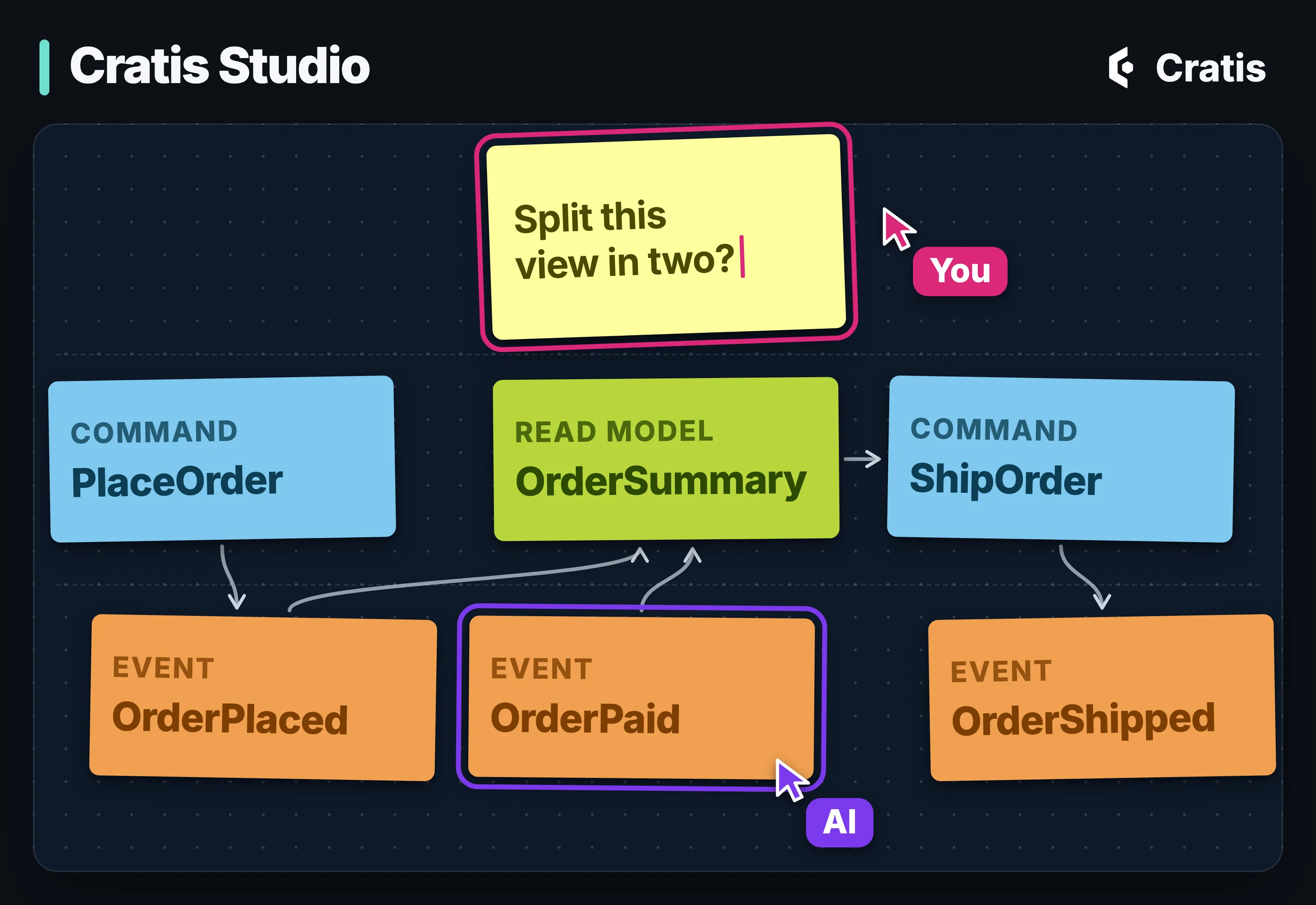Screen dimensions: 1316x905
Task: Click the Cratis logo icon
Action: pyautogui.click(x=1121, y=67)
